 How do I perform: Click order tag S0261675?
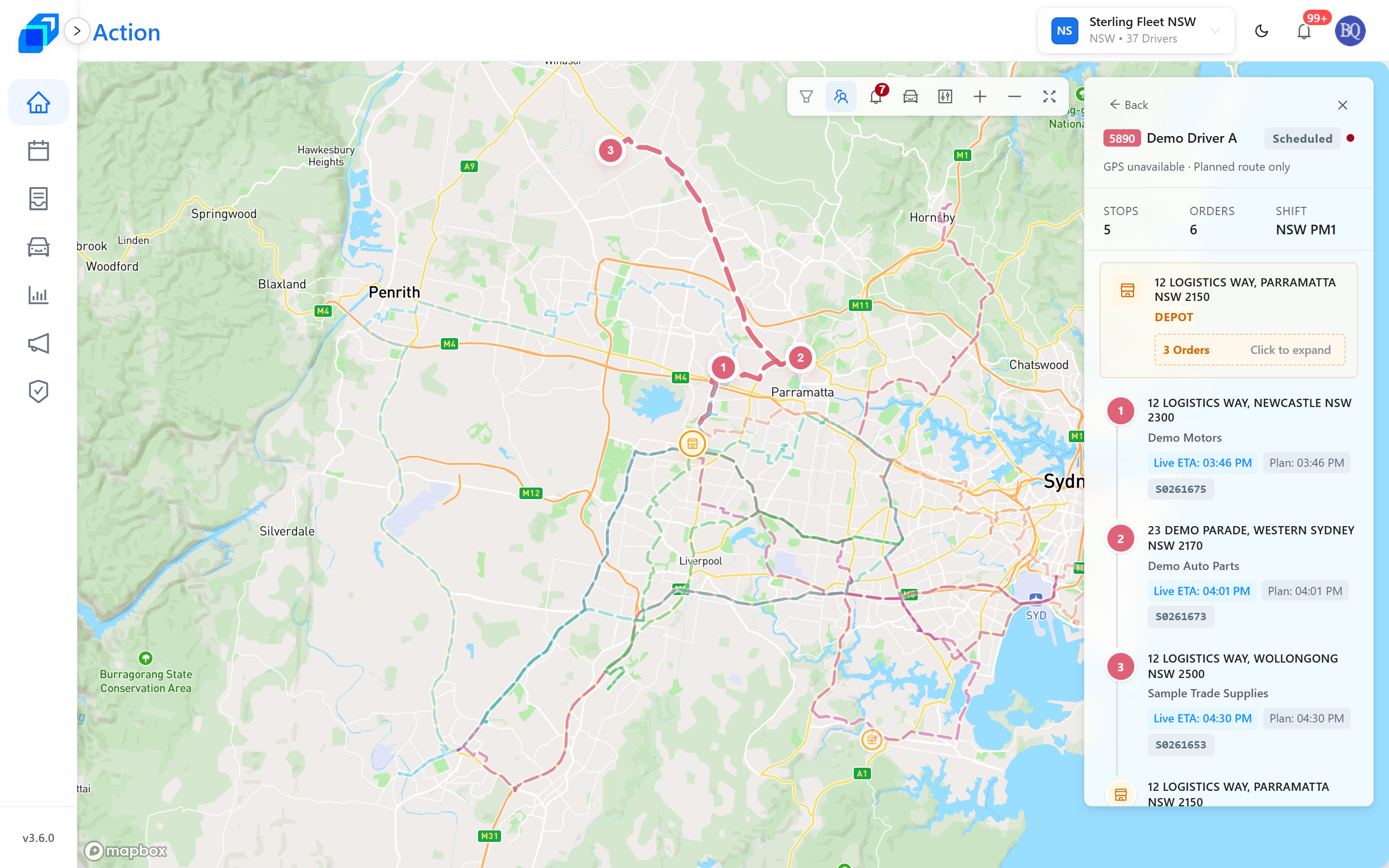pos(1181,489)
